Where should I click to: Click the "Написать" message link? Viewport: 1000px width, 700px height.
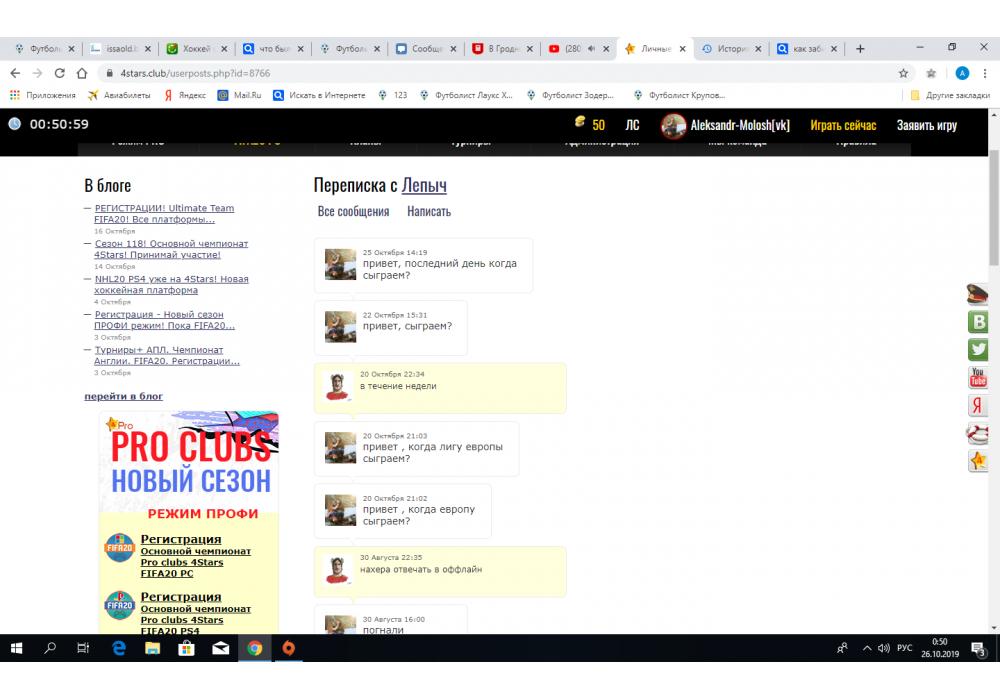[x=429, y=211]
